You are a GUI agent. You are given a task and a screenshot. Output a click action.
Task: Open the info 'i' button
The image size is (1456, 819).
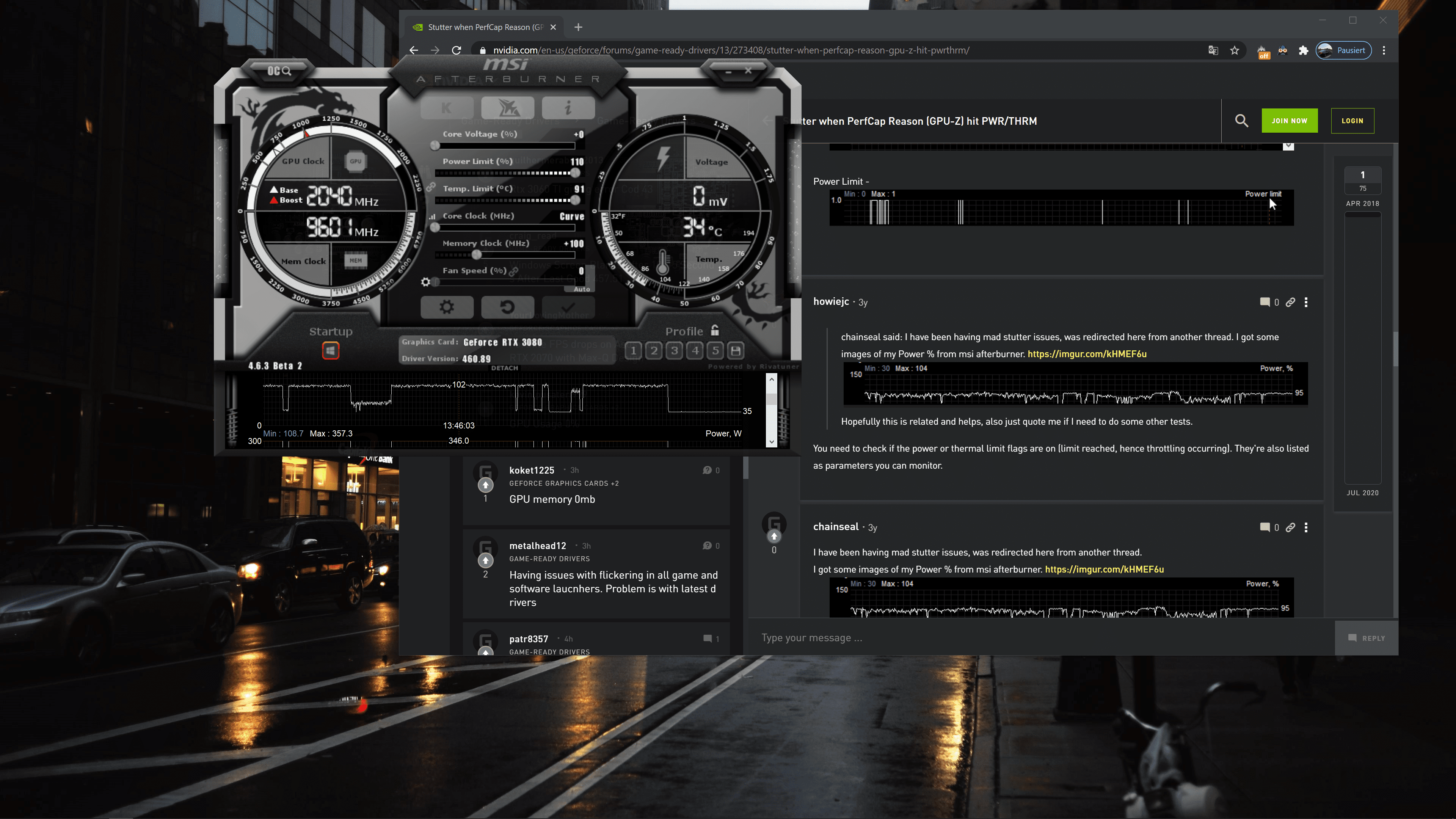pyautogui.click(x=568, y=107)
